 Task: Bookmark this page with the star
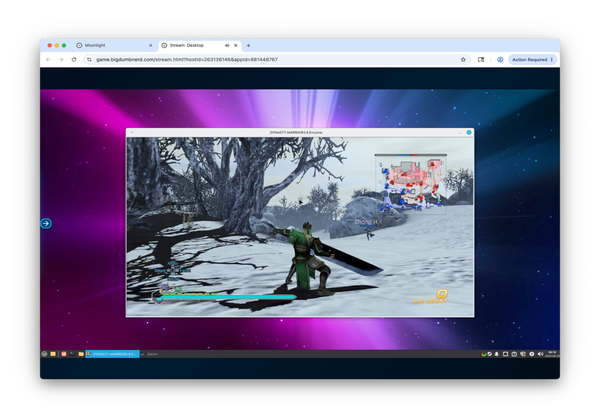pyautogui.click(x=463, y=59)
